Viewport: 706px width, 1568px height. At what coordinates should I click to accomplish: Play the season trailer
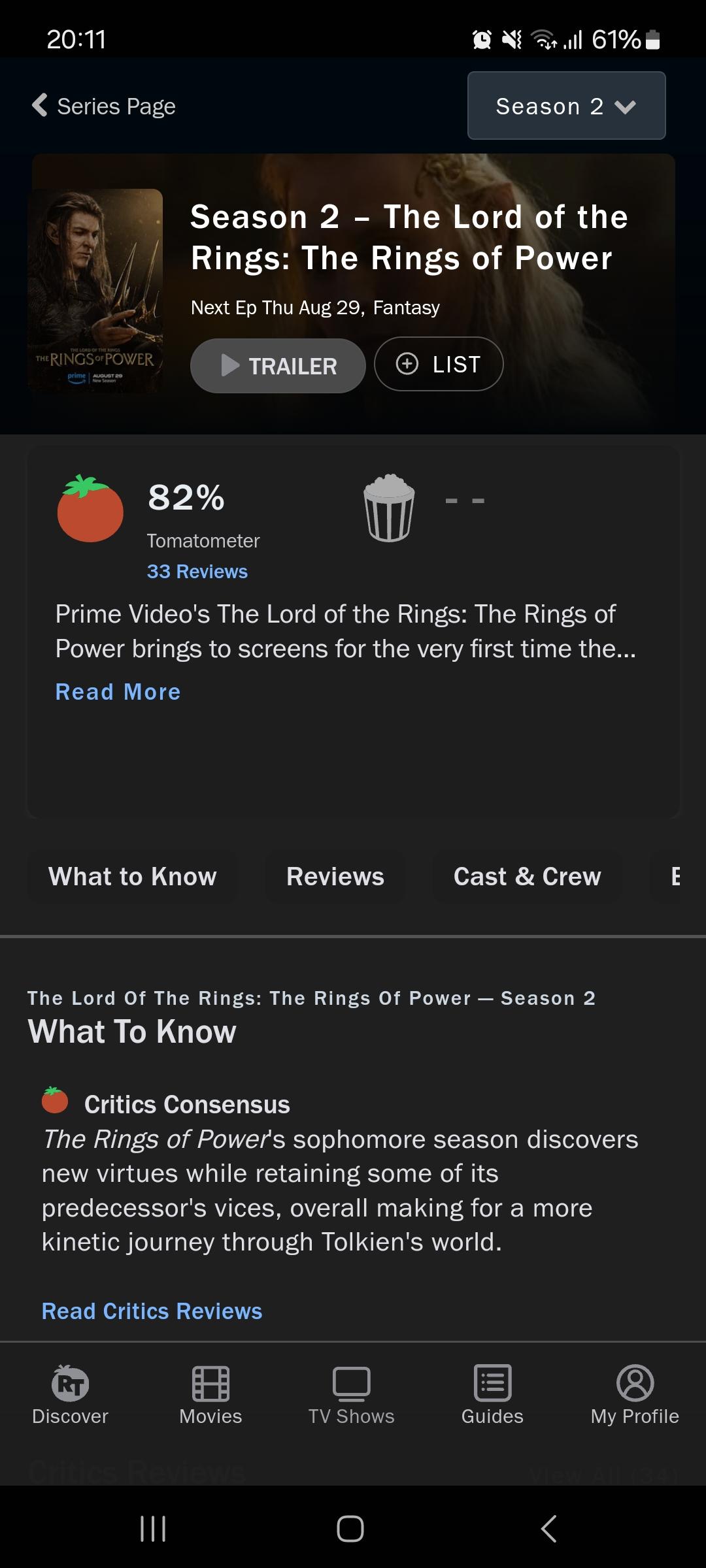[278, 365]
